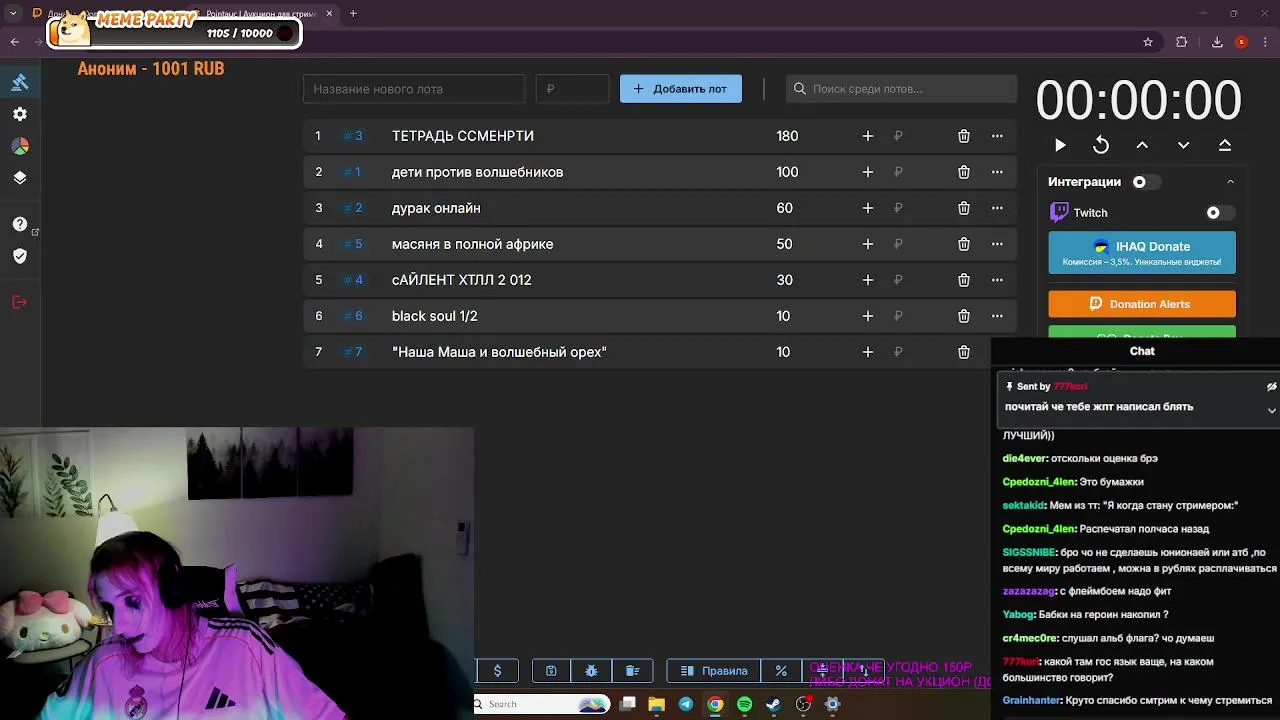
Task: Open browser extensions puzzle icon
Action: coord(1182,42)
